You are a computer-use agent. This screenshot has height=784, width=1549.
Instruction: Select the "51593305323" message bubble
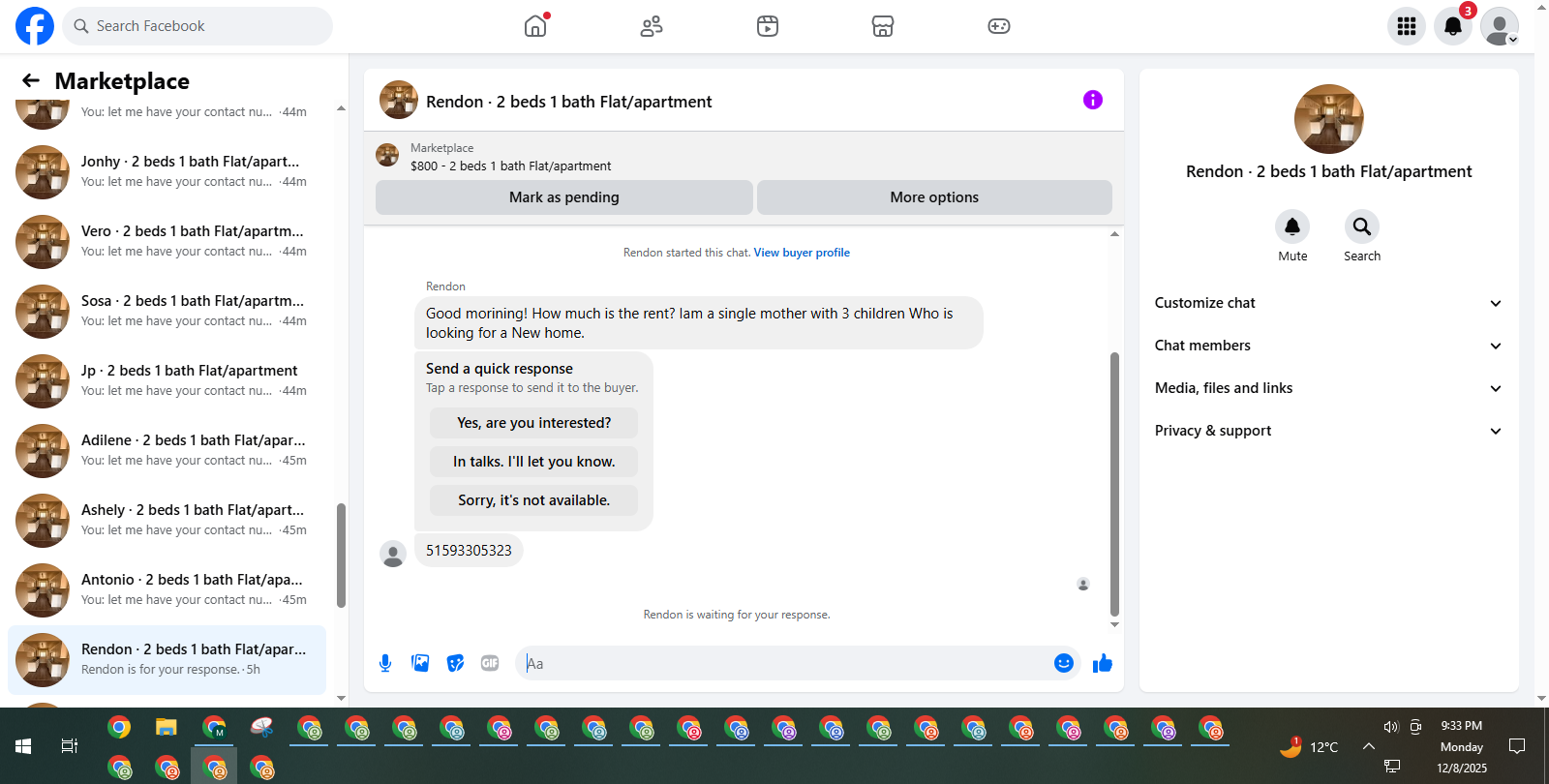[469, 551]
